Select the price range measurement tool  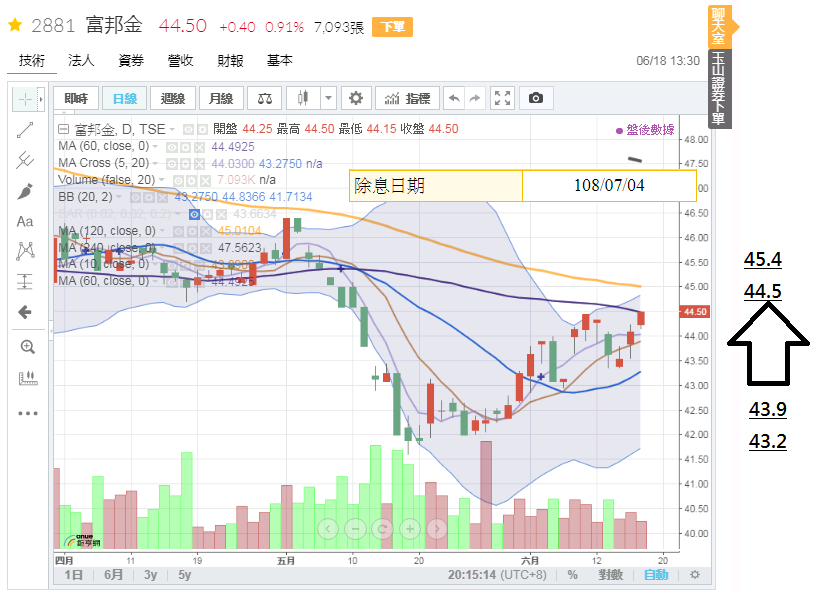(25, 282)
